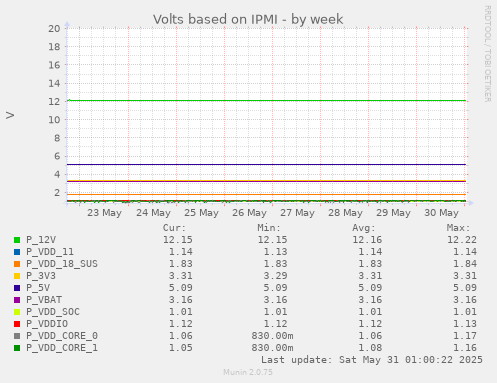The width and height of the screenshot is (497, 383).
Task: Click the 28 May x-axis label
Action: pyautogui.click(x=345, y=213)
